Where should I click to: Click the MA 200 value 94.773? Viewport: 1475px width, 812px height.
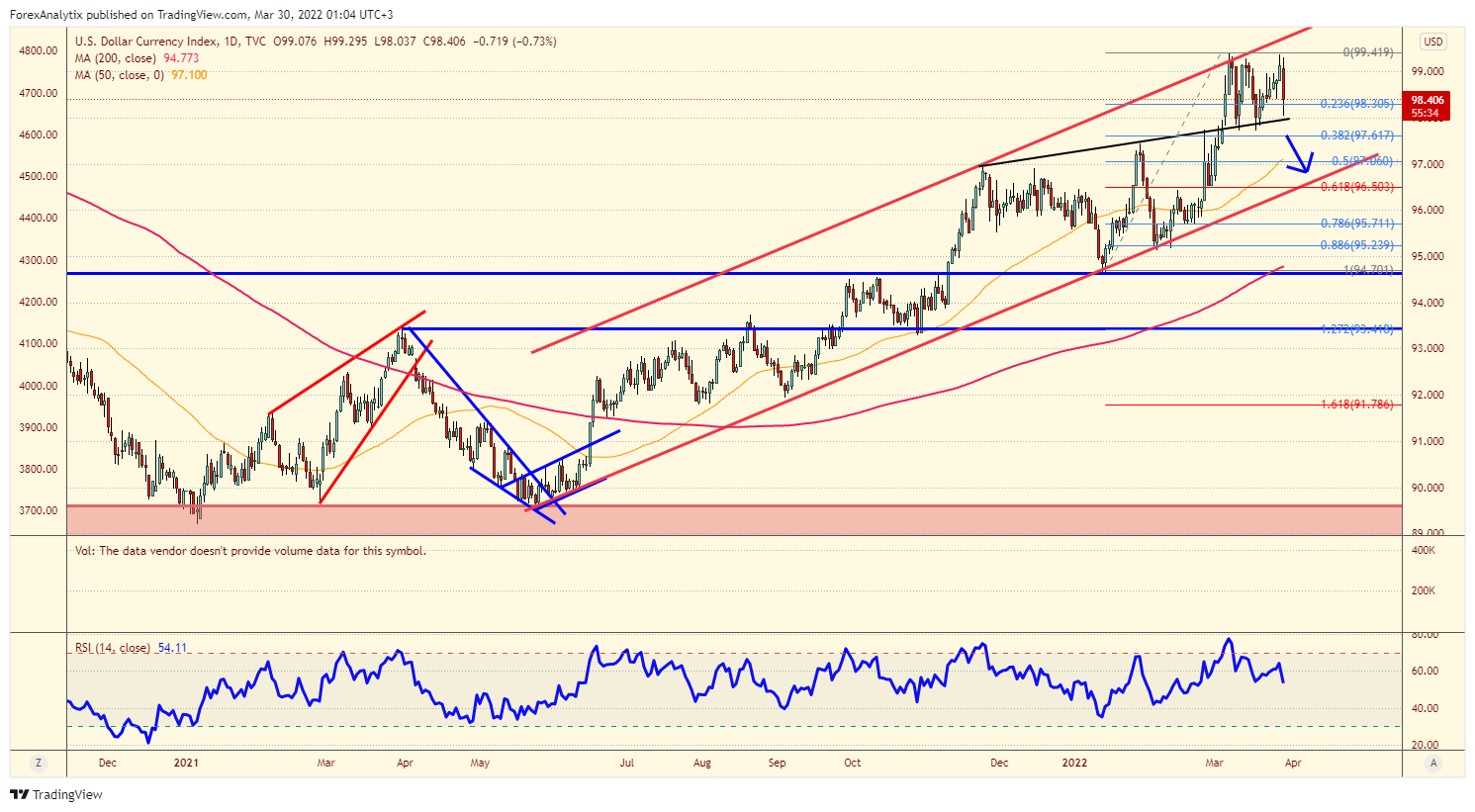click(x=181, y=58)
